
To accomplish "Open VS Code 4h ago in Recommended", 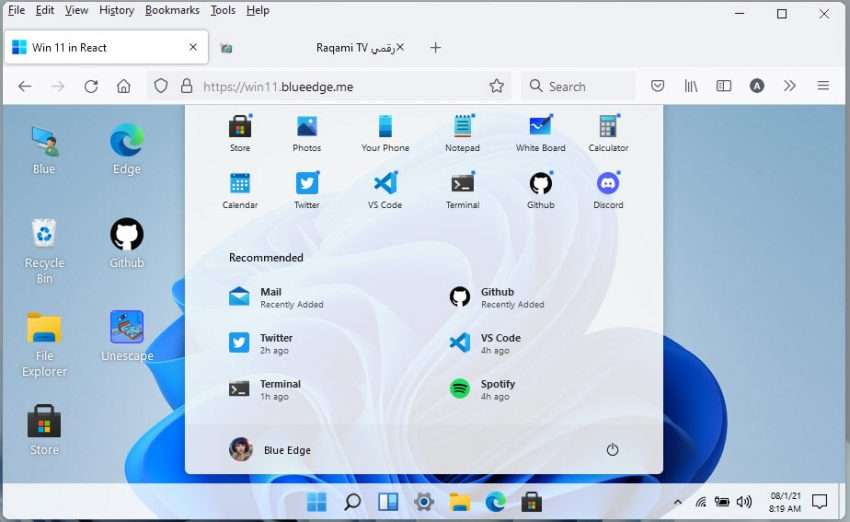I will tap(485, 343).
